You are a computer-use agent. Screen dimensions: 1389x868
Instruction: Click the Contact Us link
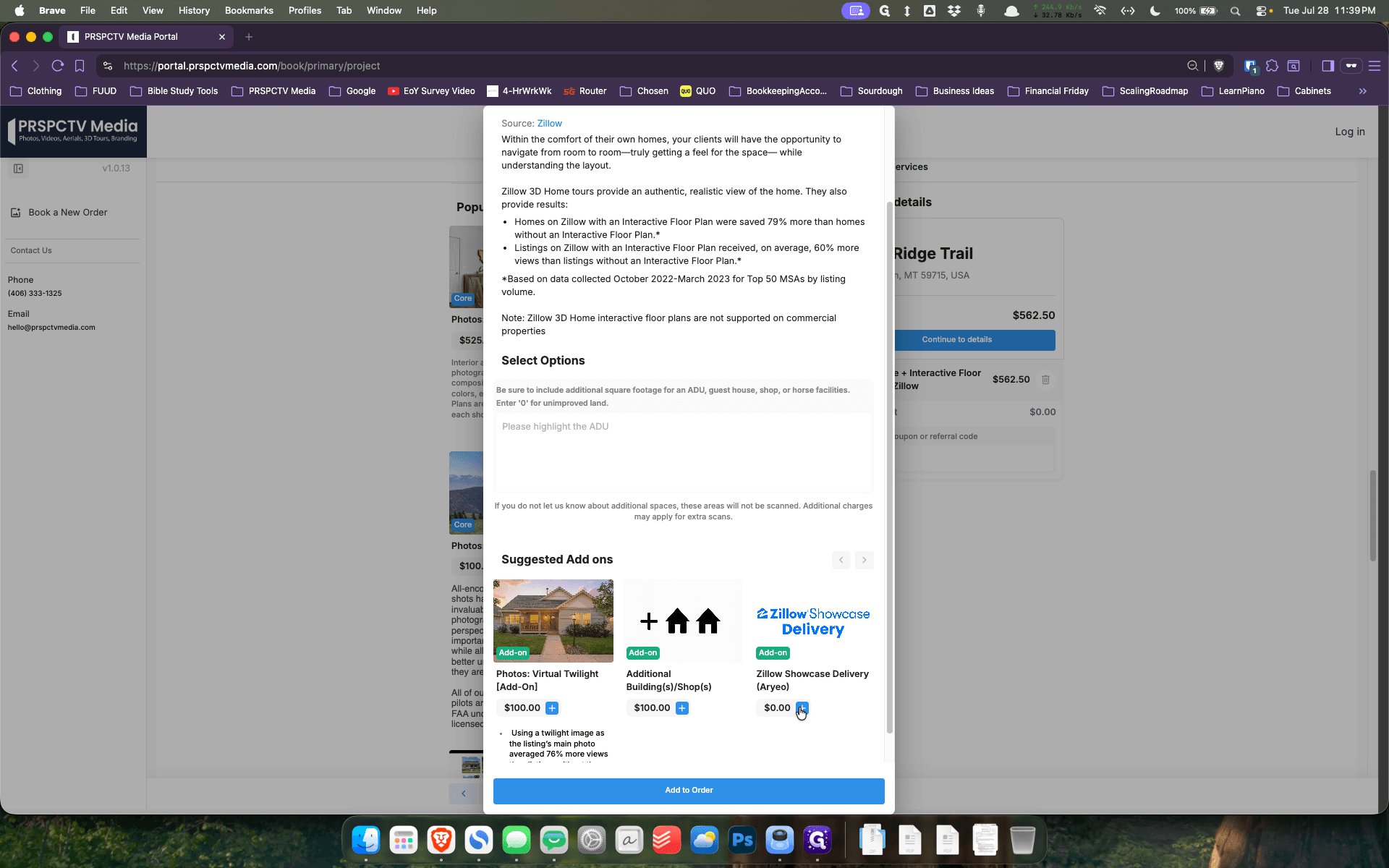[31, 251]
